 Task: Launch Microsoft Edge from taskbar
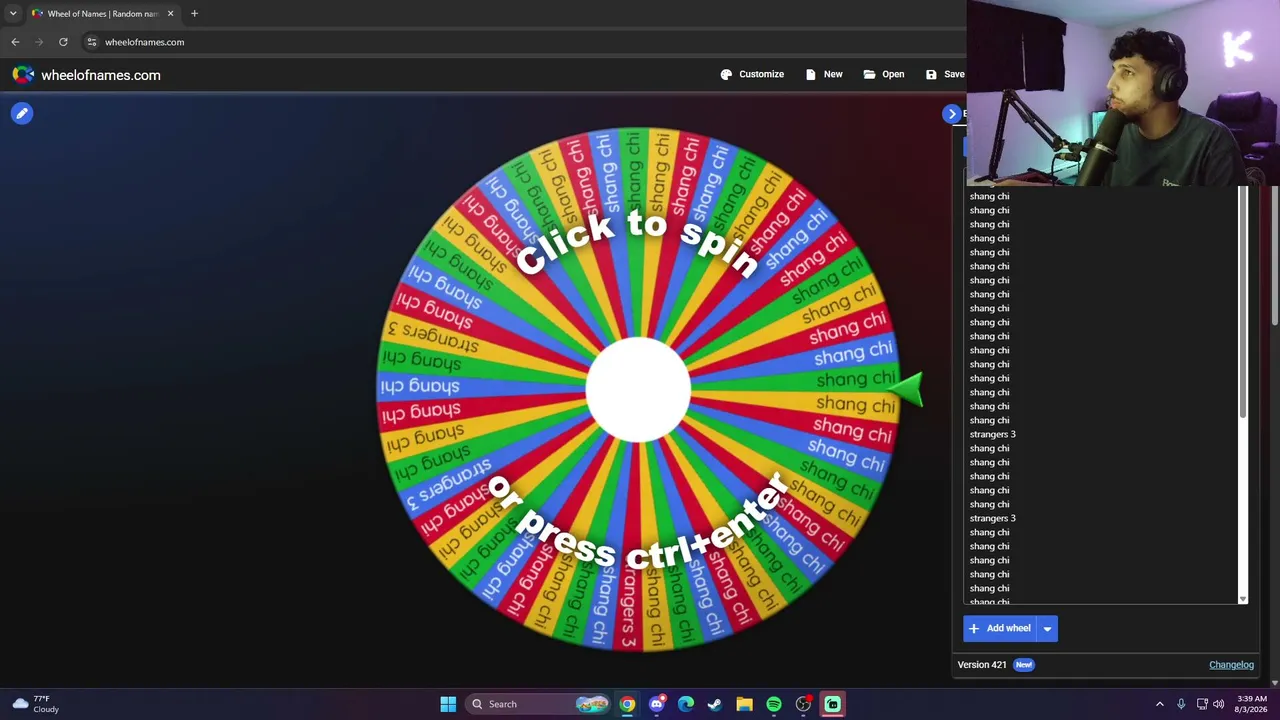coord(686,704)
